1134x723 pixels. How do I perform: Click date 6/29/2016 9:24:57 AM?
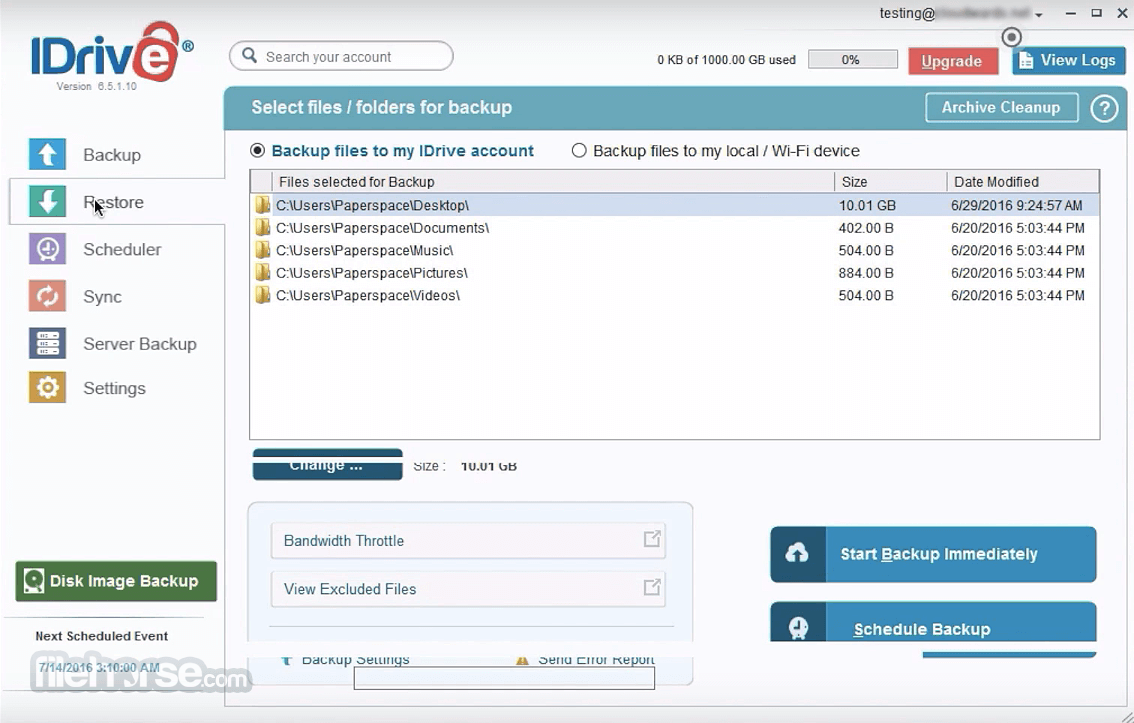(1017, 205)
